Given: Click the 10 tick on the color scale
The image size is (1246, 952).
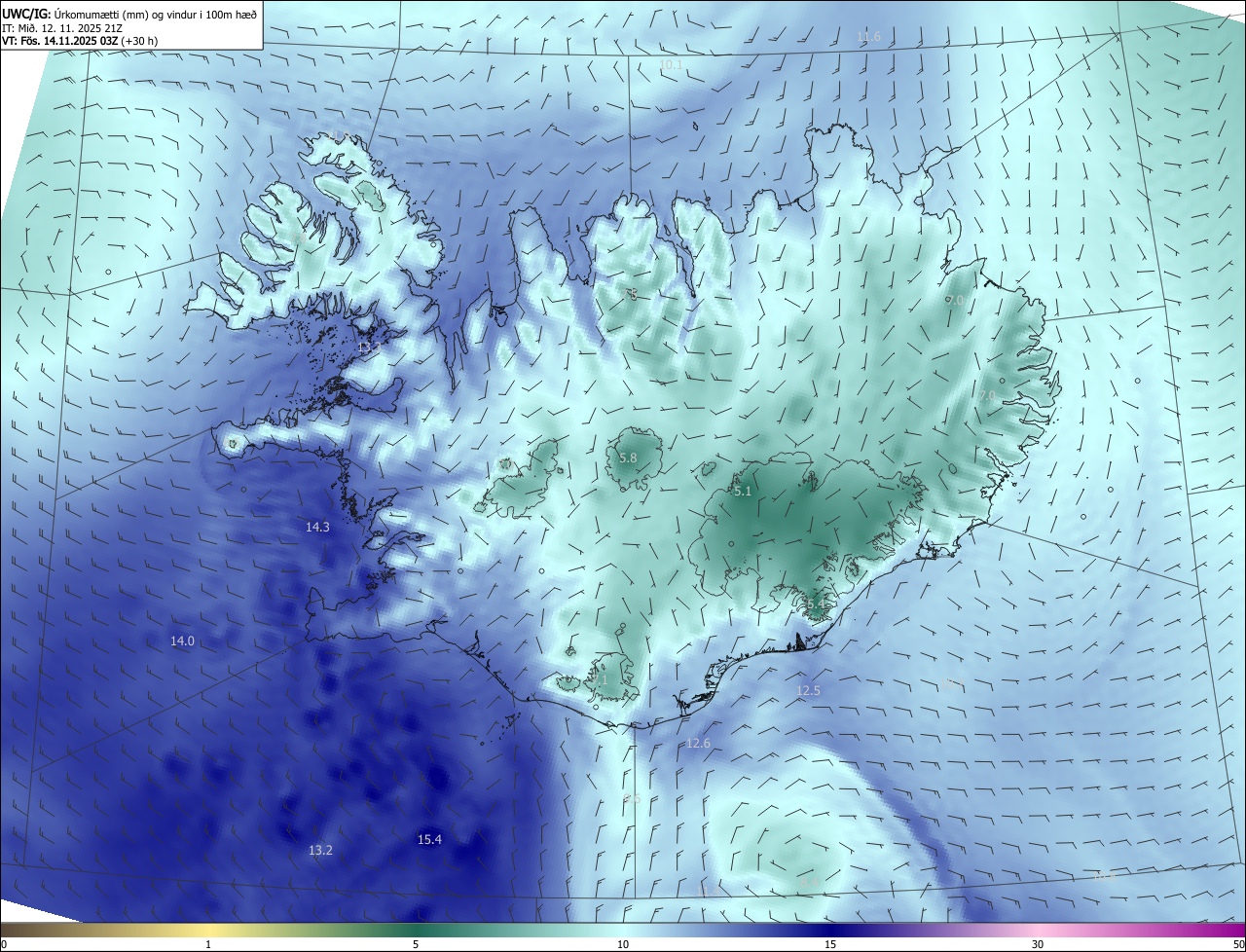Looking at the screenshot, I should 623,944.
